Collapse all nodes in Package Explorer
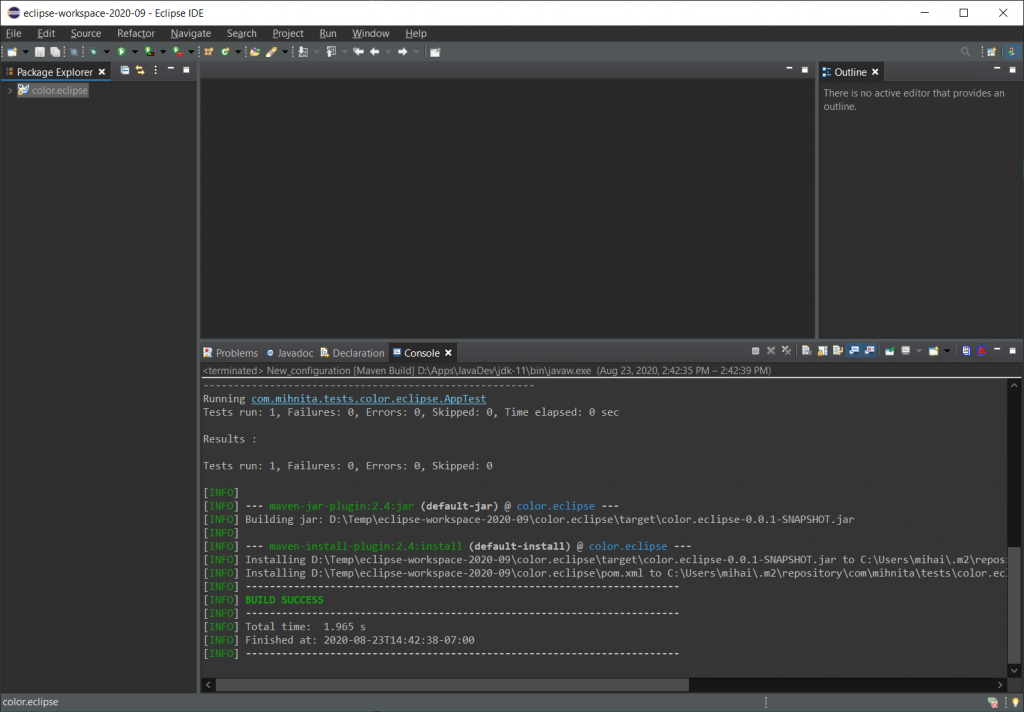 125,70
